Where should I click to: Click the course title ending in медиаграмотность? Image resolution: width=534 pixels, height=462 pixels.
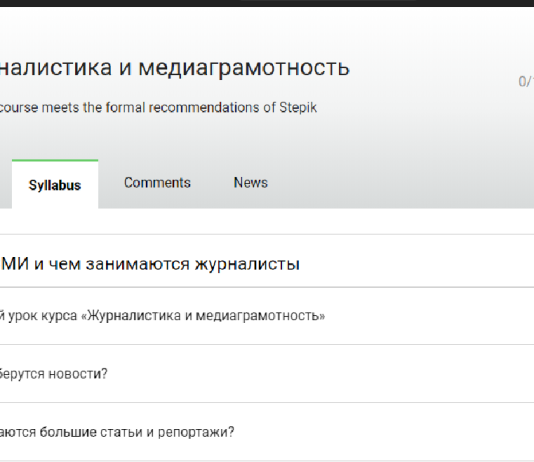click(x=175, y=67)
